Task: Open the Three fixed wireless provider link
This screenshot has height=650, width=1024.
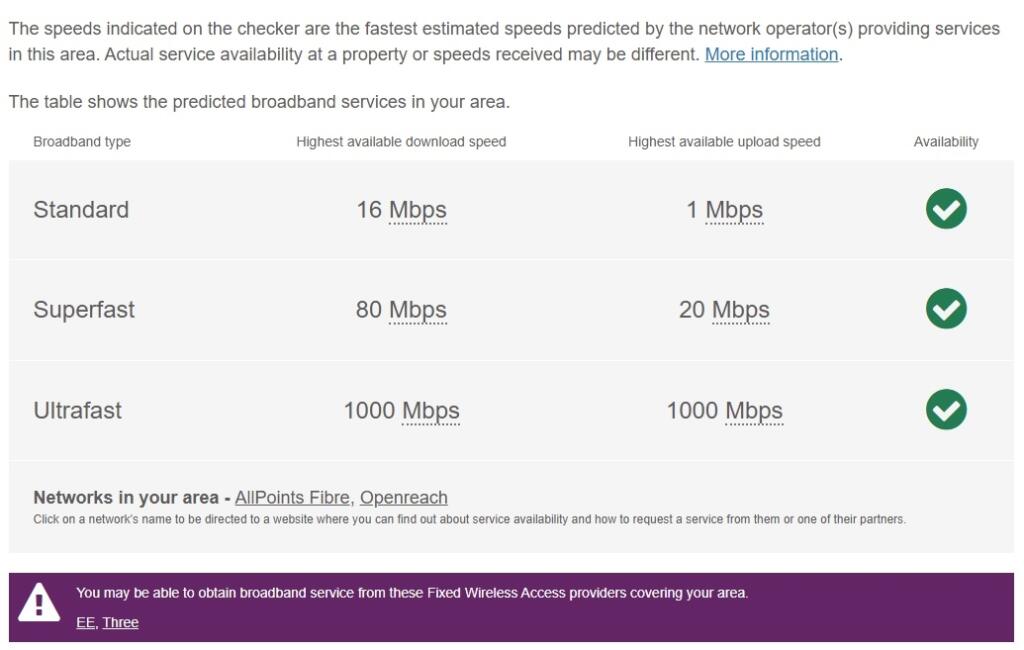Action: pos(120,622)
